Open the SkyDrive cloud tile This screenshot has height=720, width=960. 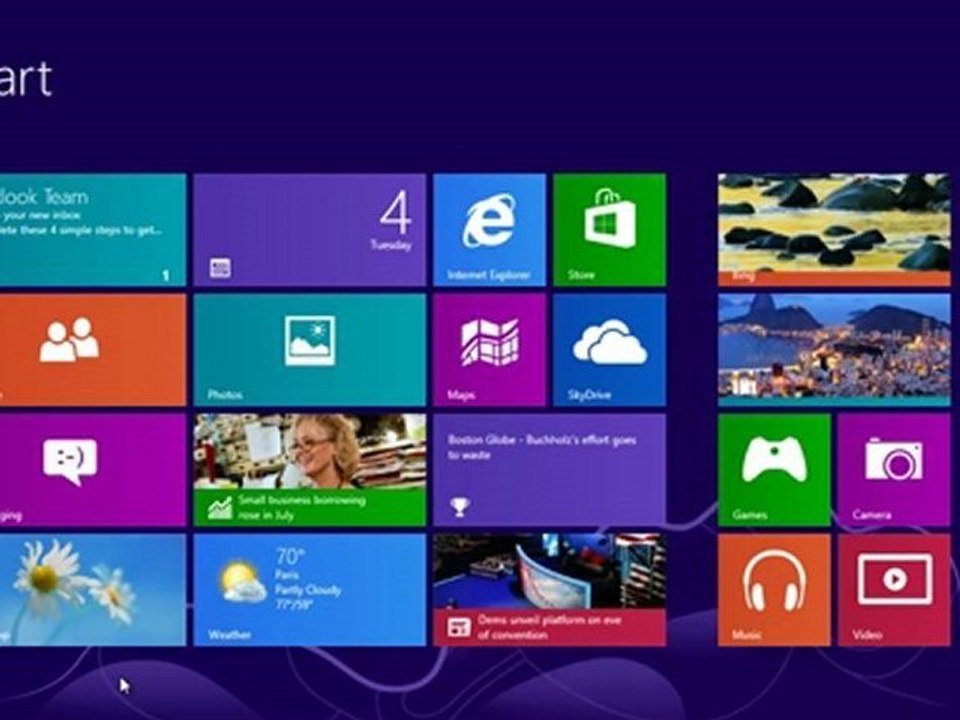(609, 350)
